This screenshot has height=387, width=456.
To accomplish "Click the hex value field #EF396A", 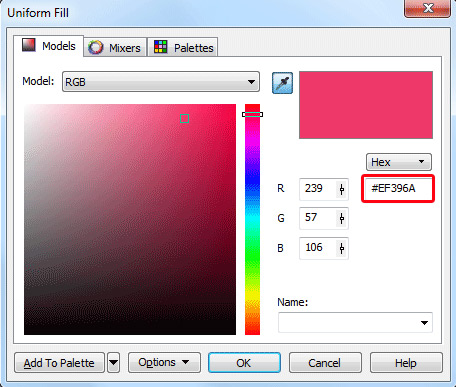I will point(398,188).
